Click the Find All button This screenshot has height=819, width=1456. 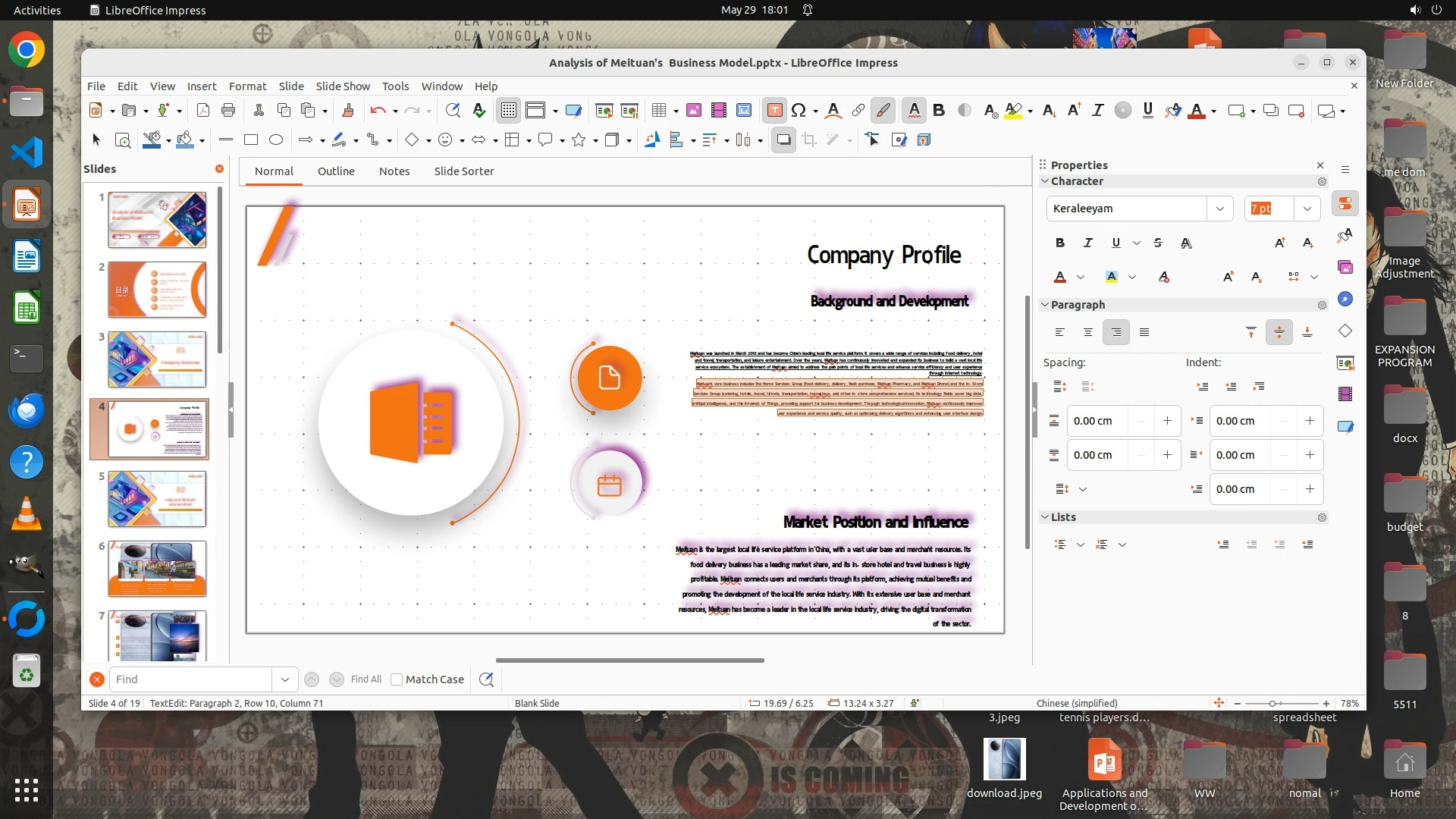point(366,679)
